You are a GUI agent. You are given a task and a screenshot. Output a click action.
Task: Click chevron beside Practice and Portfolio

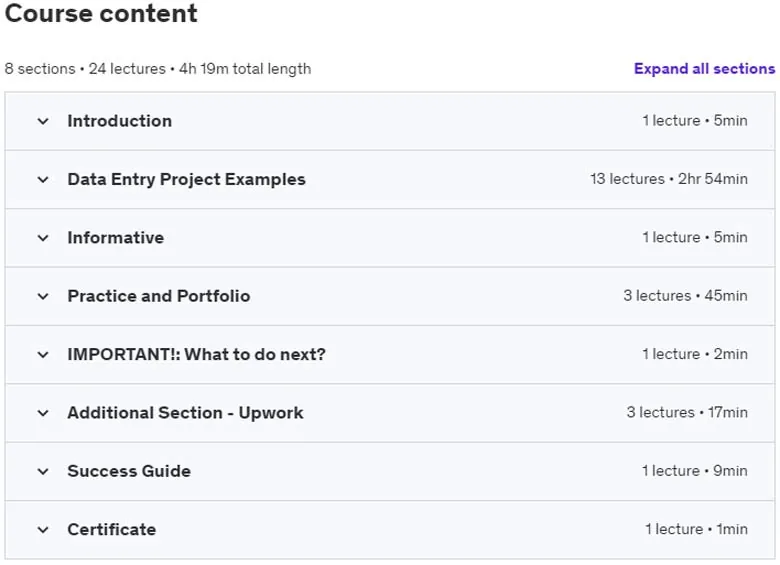(x=43, y=296)
